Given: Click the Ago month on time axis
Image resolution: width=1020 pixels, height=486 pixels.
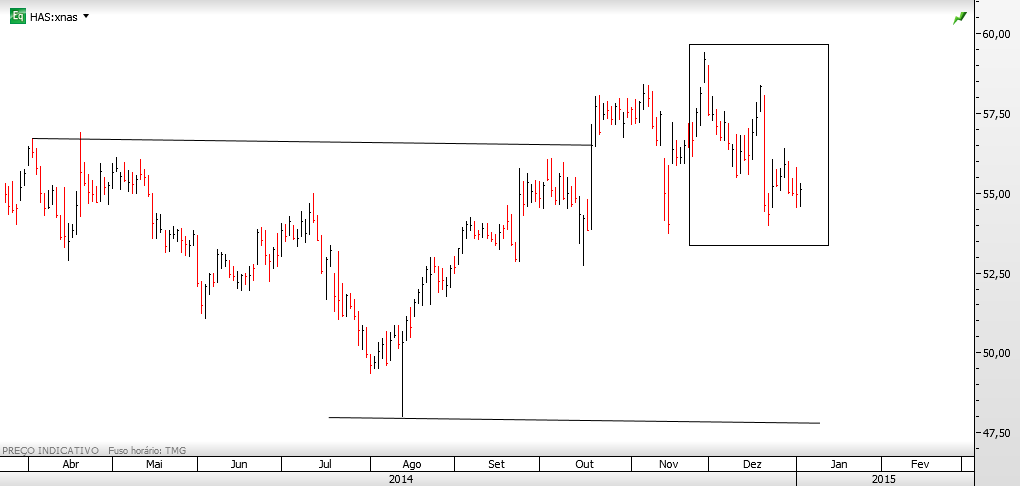Looking at the screenshot, I should coord(412,464).
